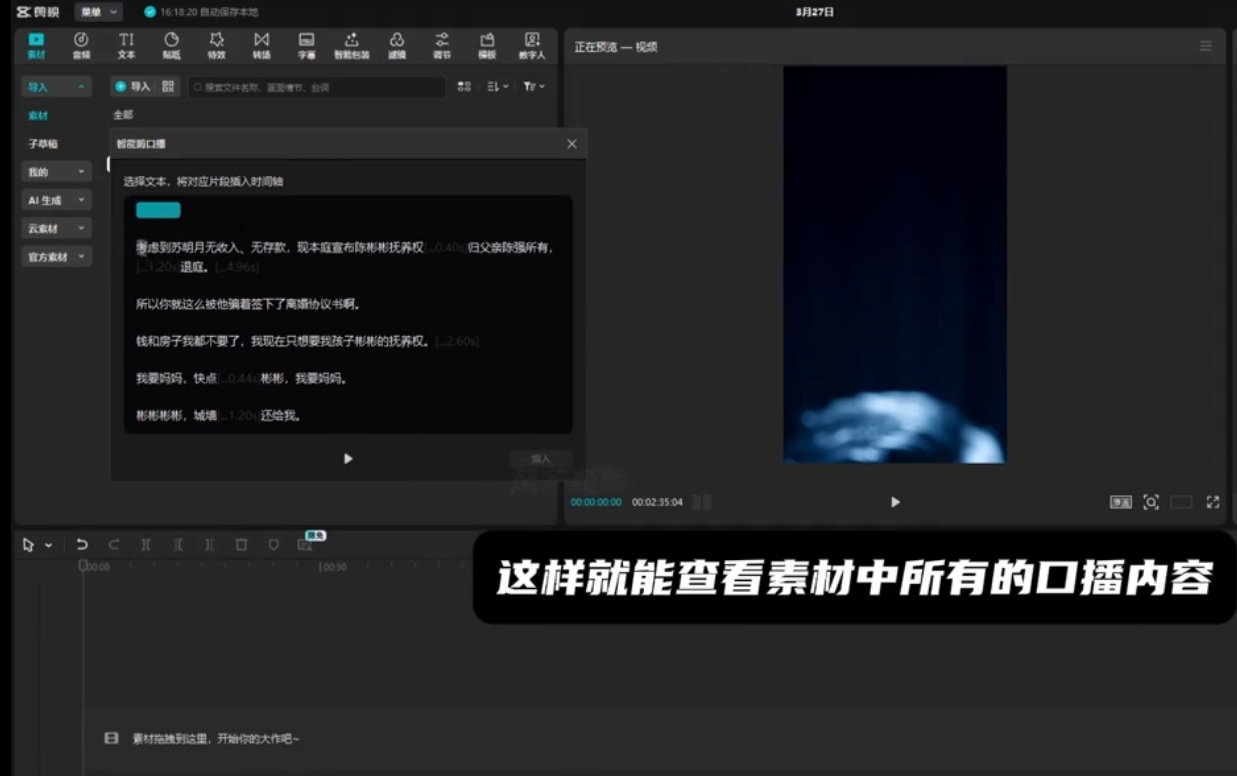The height and width of the screenshot is (776, 1237).
Task: Open the 滤镜 (Filters) panel
Action: (397, 45)
